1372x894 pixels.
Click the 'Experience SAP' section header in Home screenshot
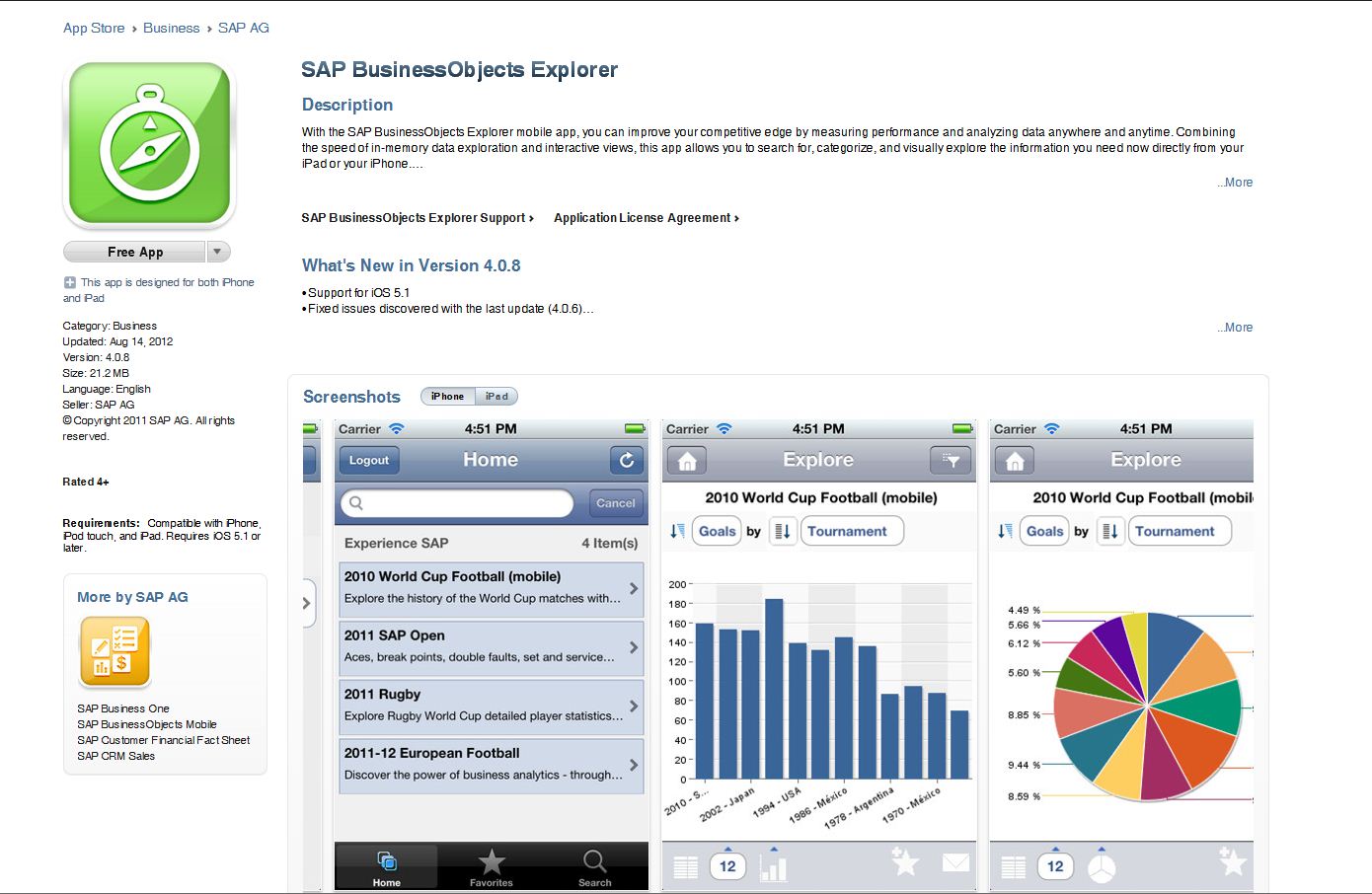point(396,543)
